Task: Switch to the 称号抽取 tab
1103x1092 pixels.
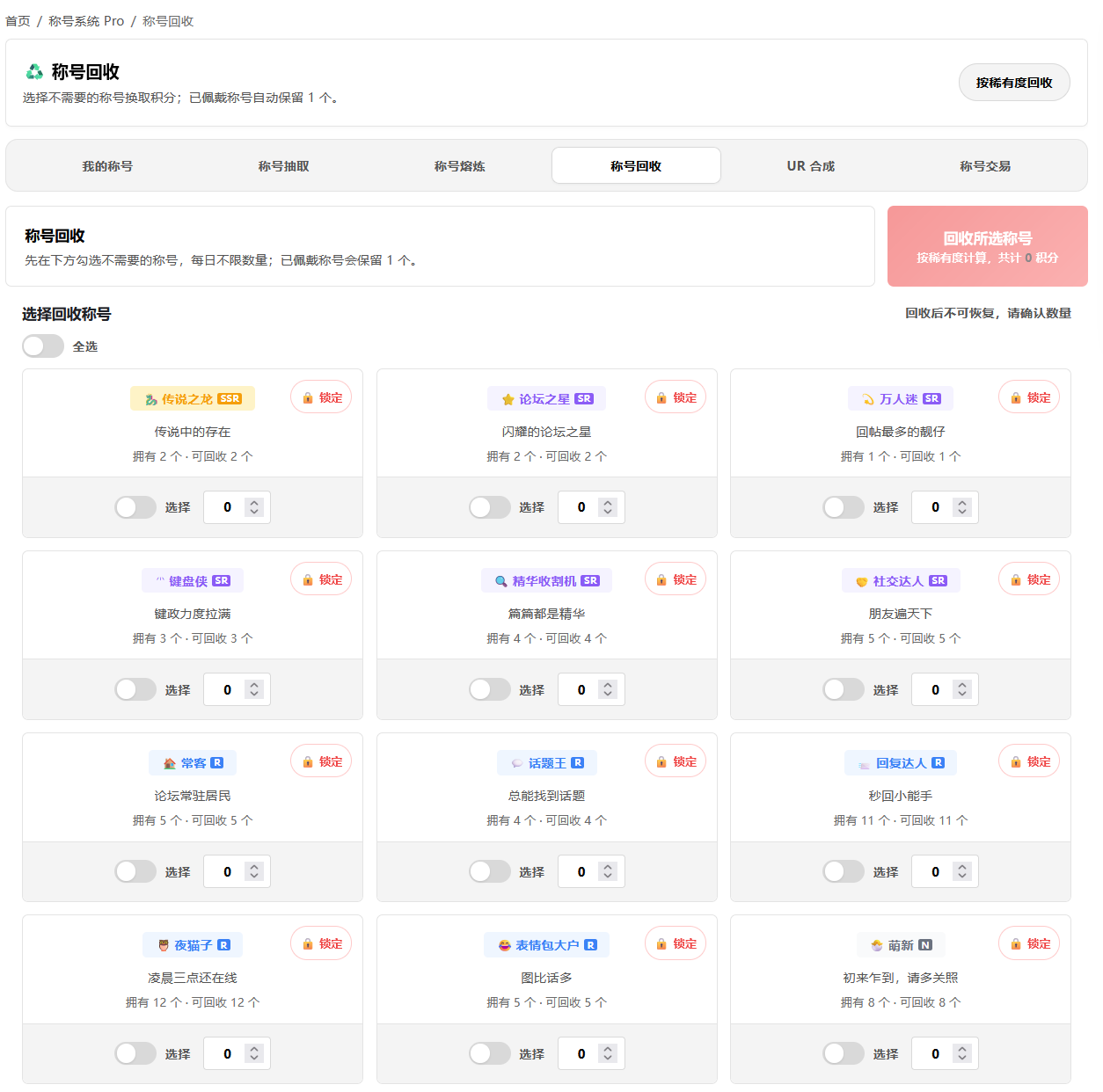Action: coord(283,165)
